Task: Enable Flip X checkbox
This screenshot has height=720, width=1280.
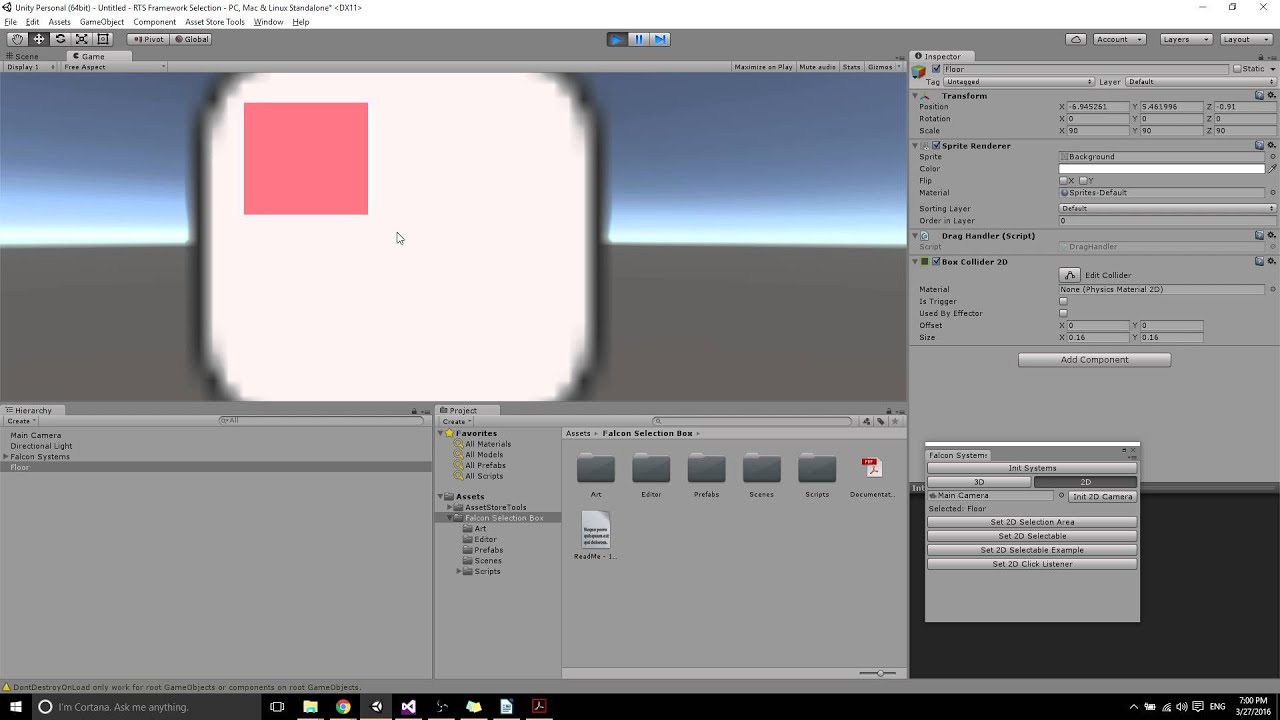Action: 1063,181
